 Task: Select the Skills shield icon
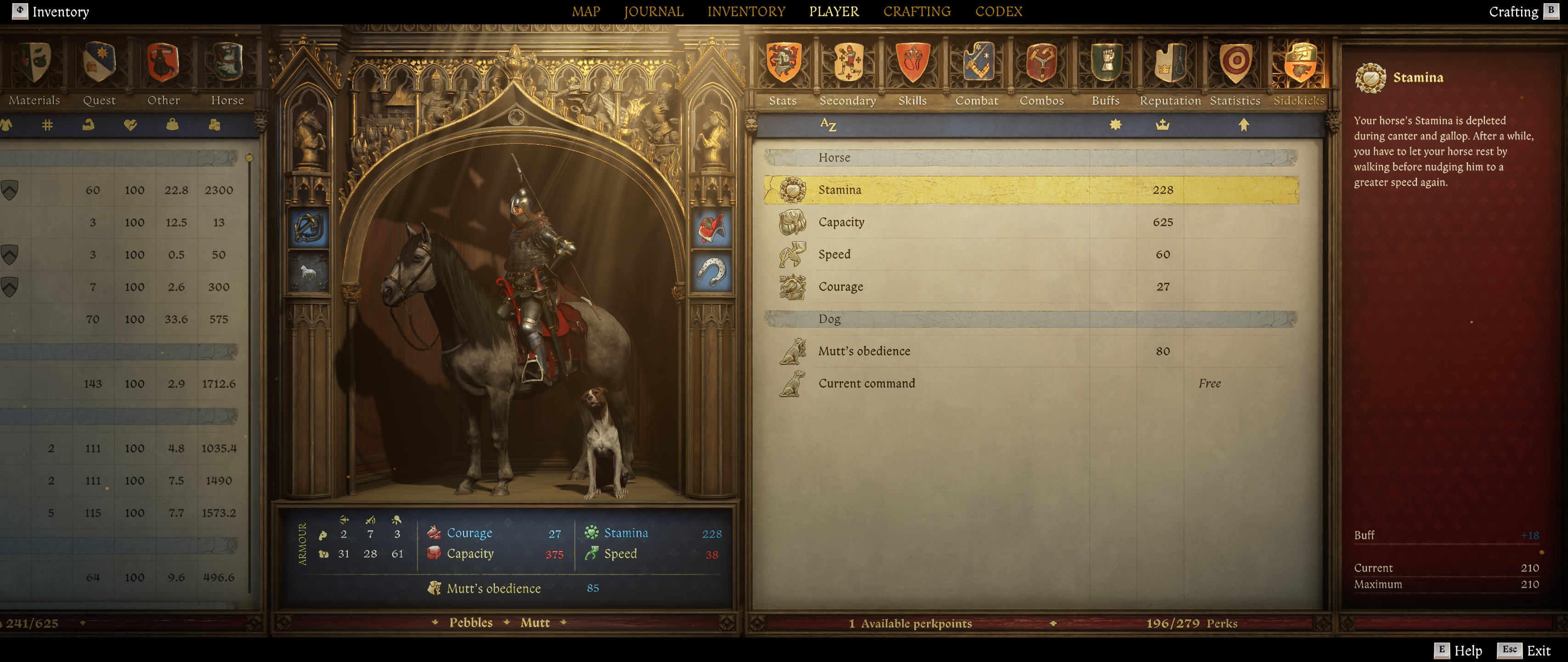tap(912, 62)
